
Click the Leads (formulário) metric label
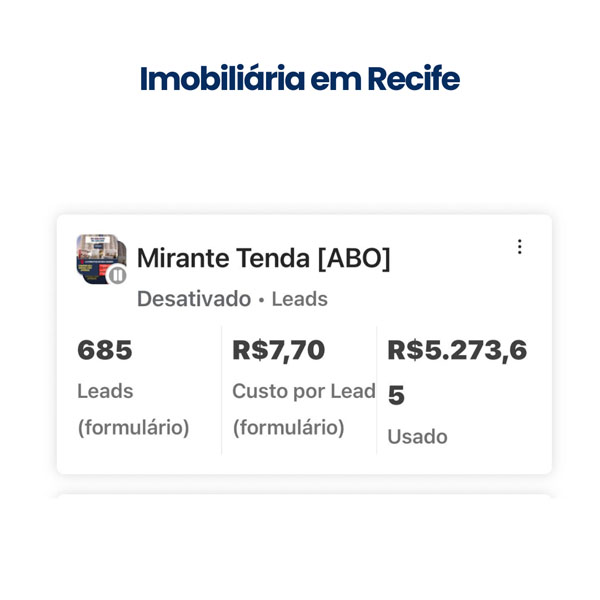coord(105,391)
